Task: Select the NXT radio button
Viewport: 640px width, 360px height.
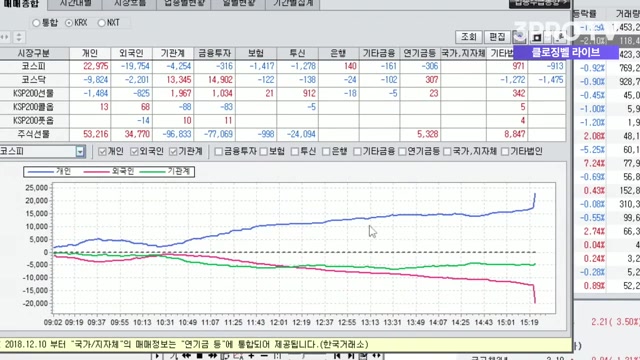Action: click(101, 23)
